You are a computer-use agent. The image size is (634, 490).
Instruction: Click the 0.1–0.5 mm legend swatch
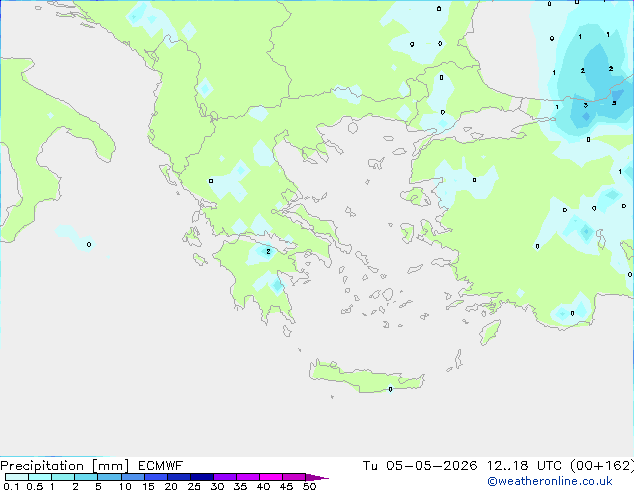17,477
